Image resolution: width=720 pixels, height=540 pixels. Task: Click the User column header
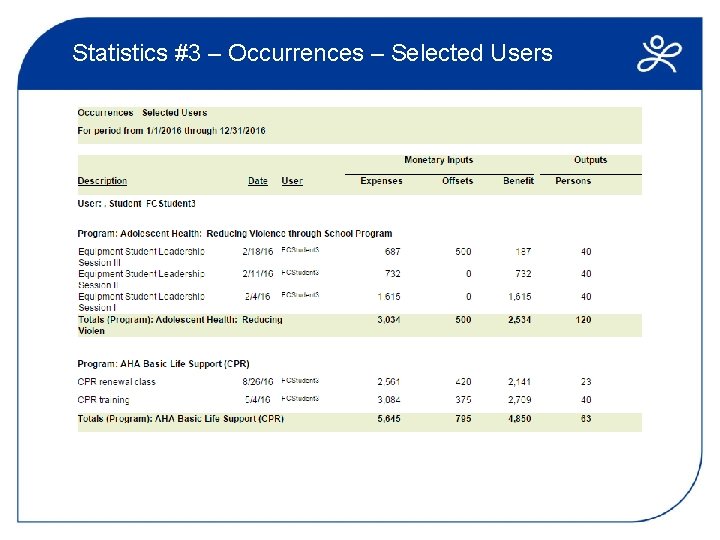[292, 181]
